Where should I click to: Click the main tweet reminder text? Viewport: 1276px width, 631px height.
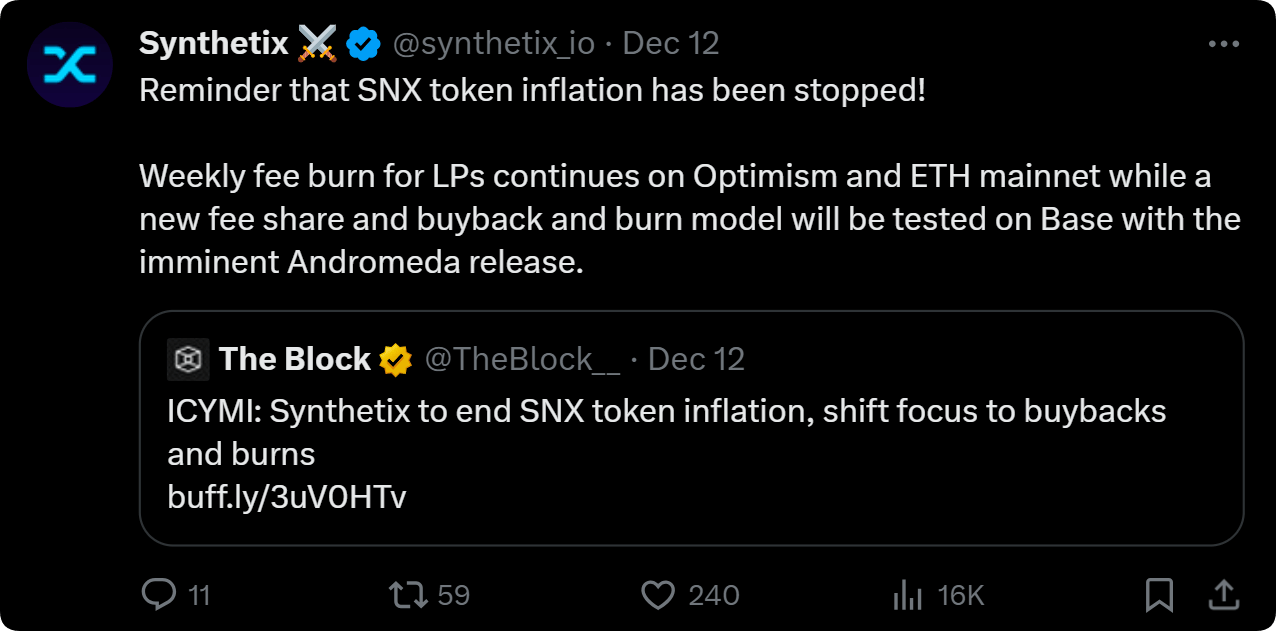[532, 92]
